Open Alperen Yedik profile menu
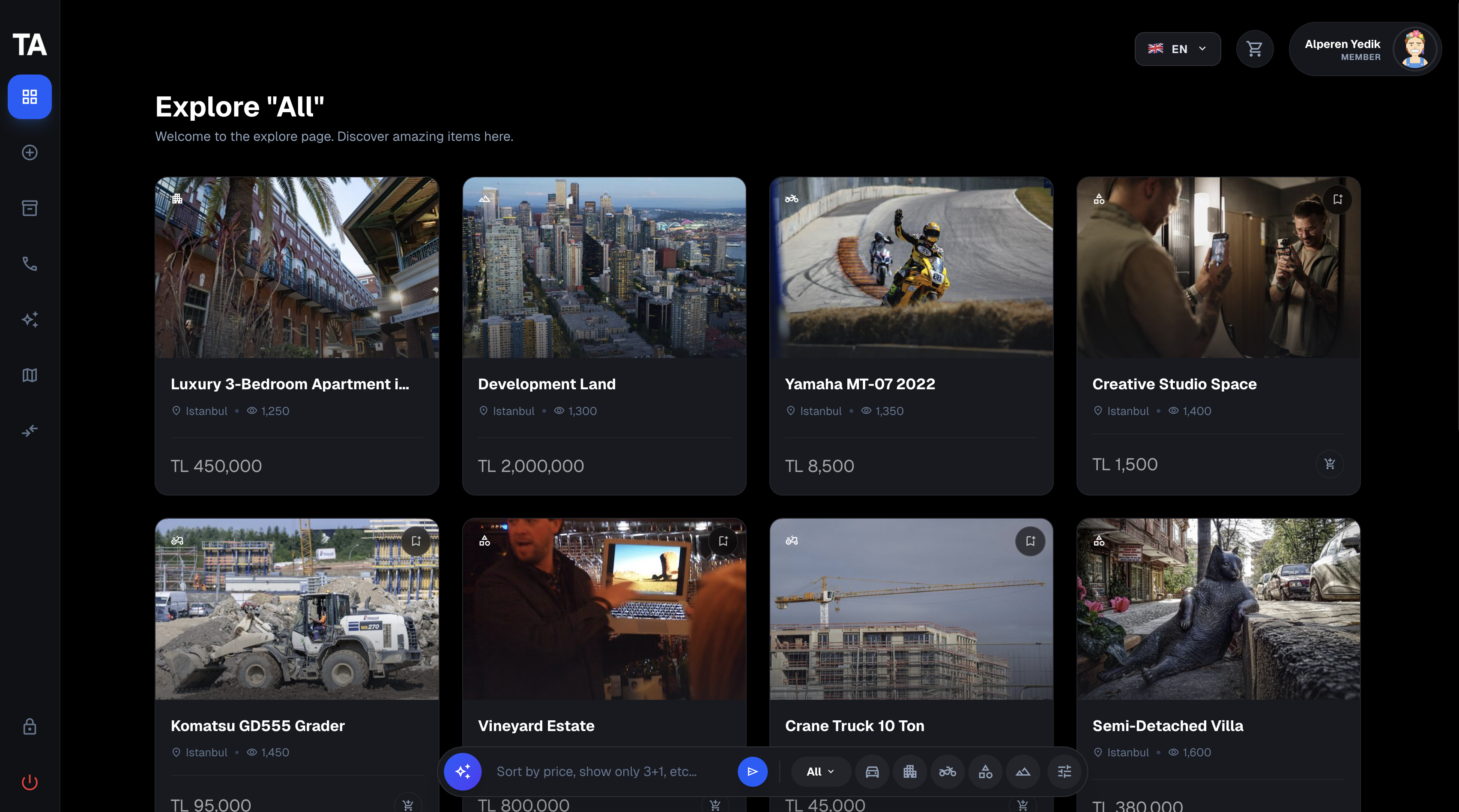 (x=1365, y=49)
